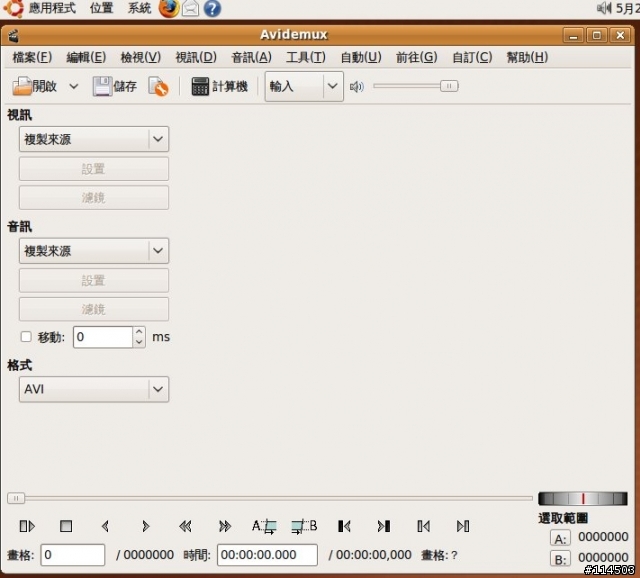
Task: Open the 視訊(D) menu
Action: (x=196, y=57)
